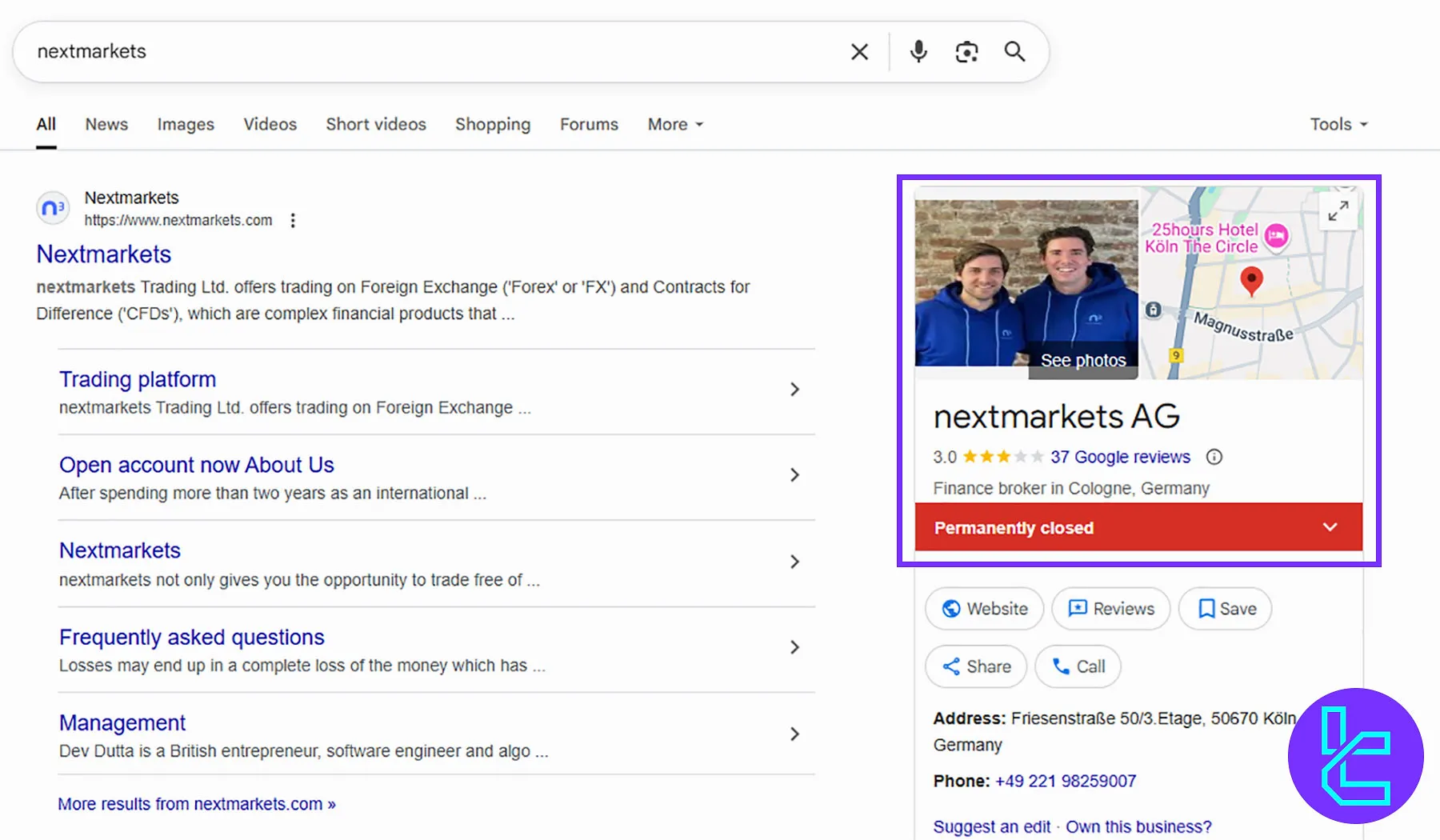Open the Trading platform sitelink
1440x840 pixels.
coord(138,379)
